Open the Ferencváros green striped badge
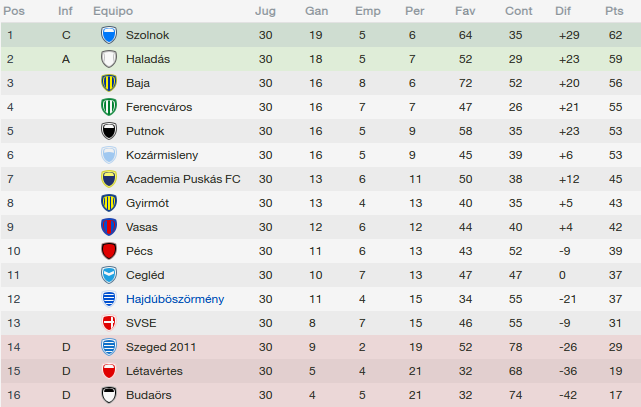This screenshot has width=641, height=407. (109, 107)
